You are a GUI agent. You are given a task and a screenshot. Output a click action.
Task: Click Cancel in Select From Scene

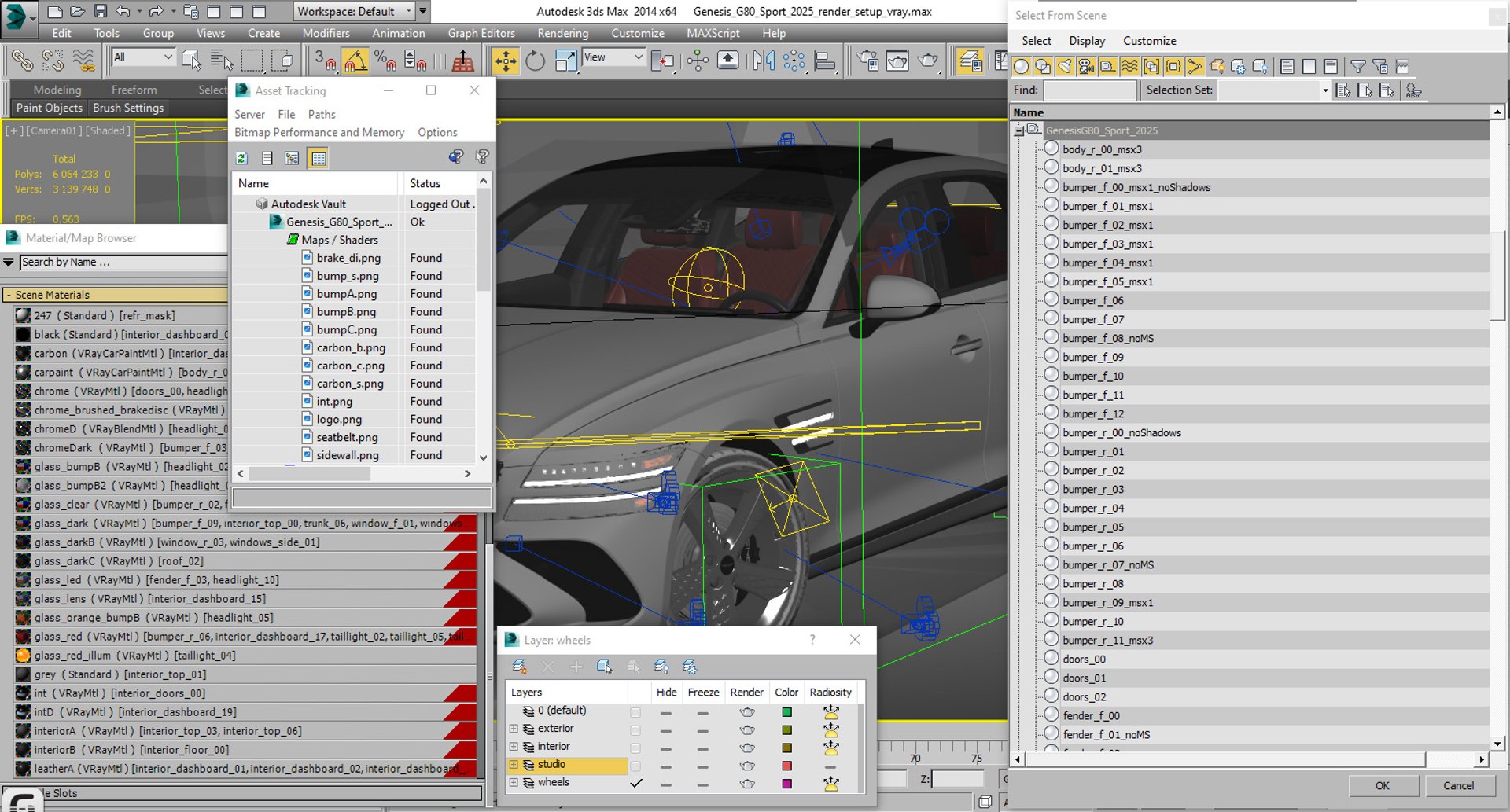[x=1458, y=785]
